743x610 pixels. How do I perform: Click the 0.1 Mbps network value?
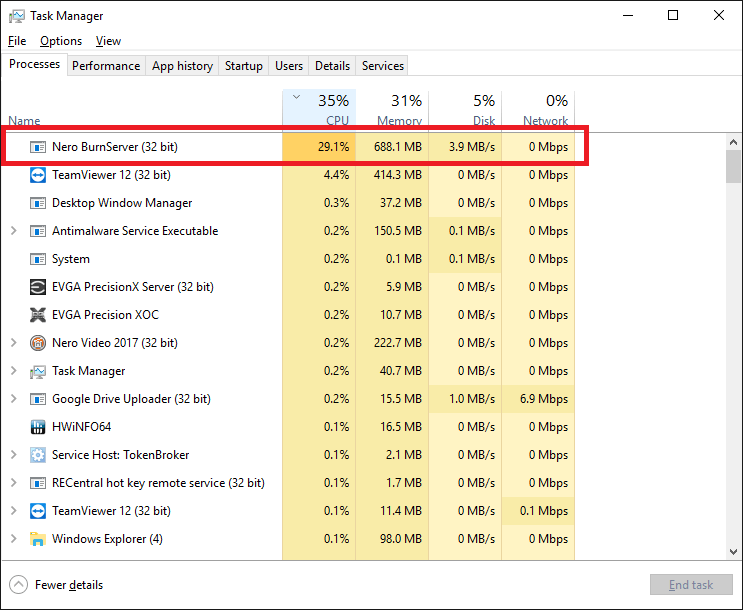pyautogui.click(x=544, y=510)
